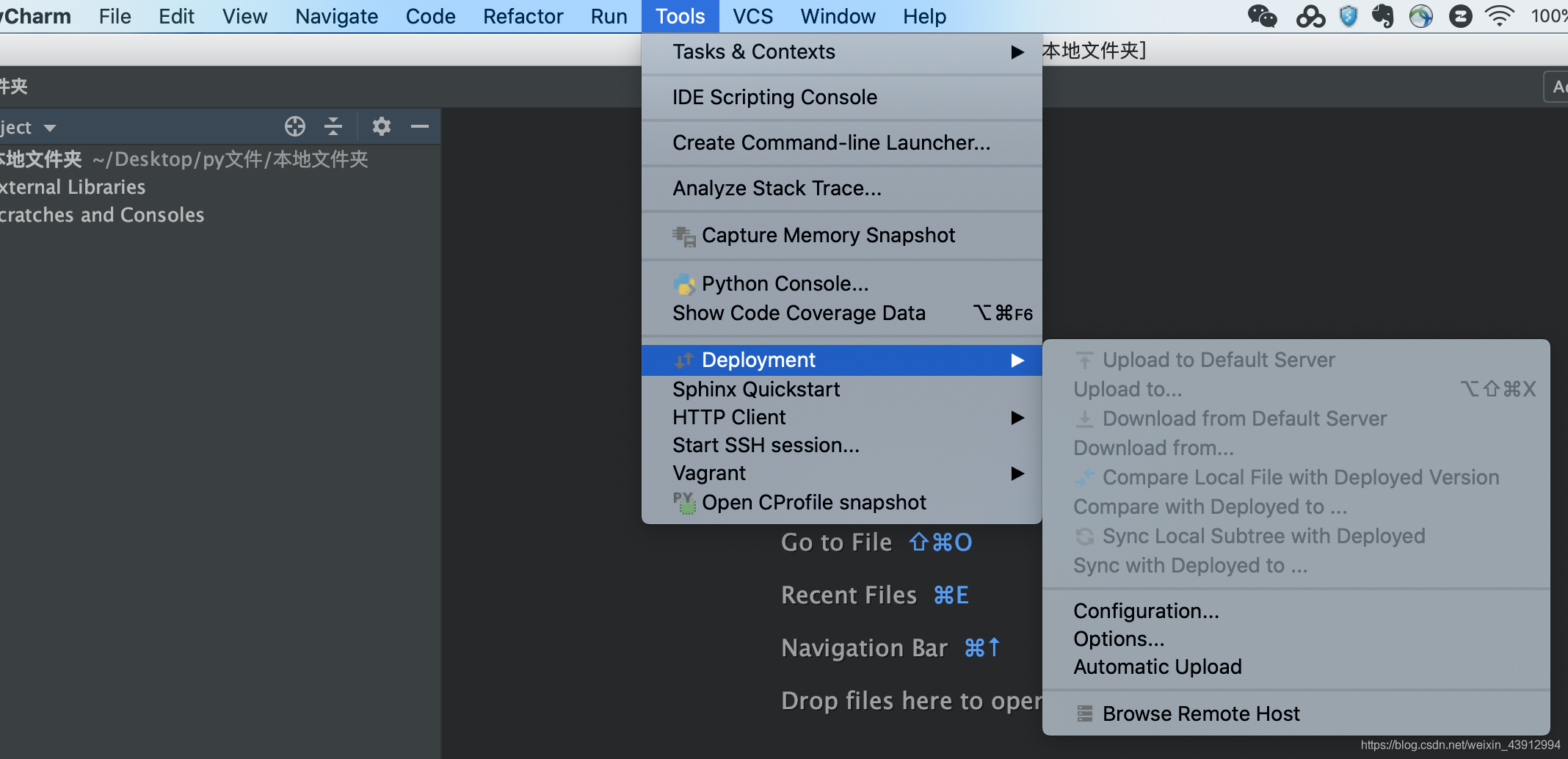The width and height of the screenshot is (1568, 759).
Task: Close the open Tools menu
Action: [x=680, y=16]
